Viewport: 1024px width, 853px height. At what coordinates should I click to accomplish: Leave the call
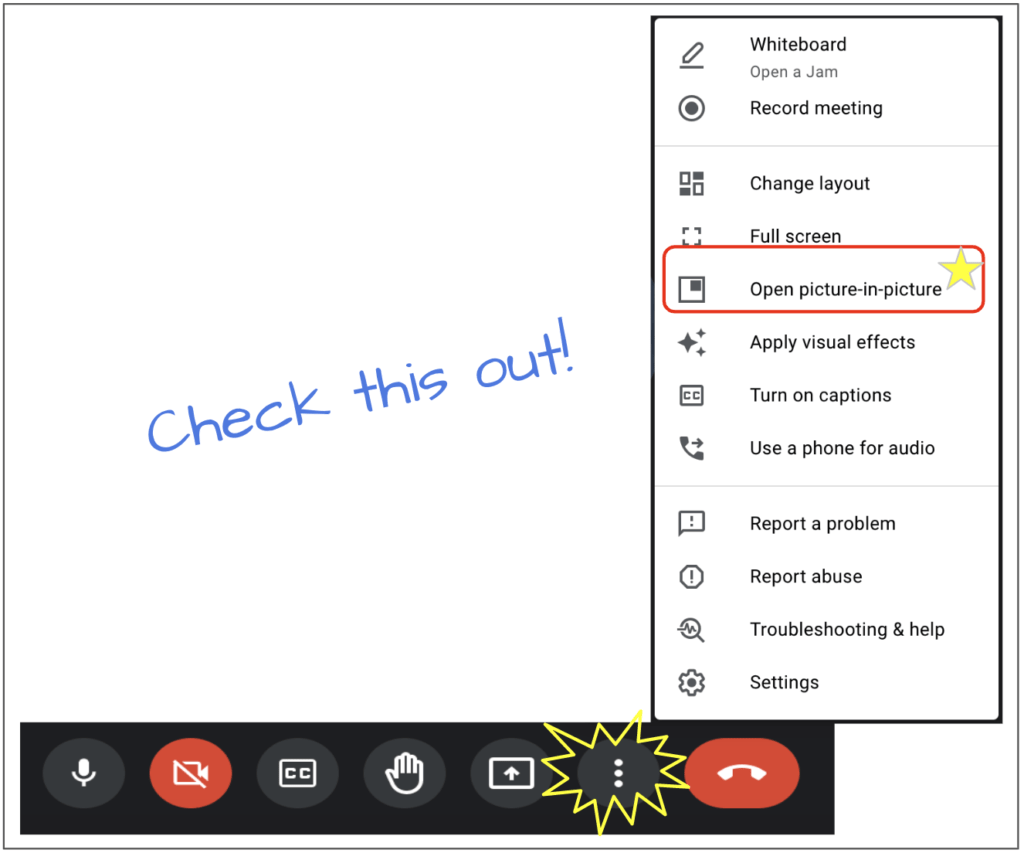click(x=741, y=772)
